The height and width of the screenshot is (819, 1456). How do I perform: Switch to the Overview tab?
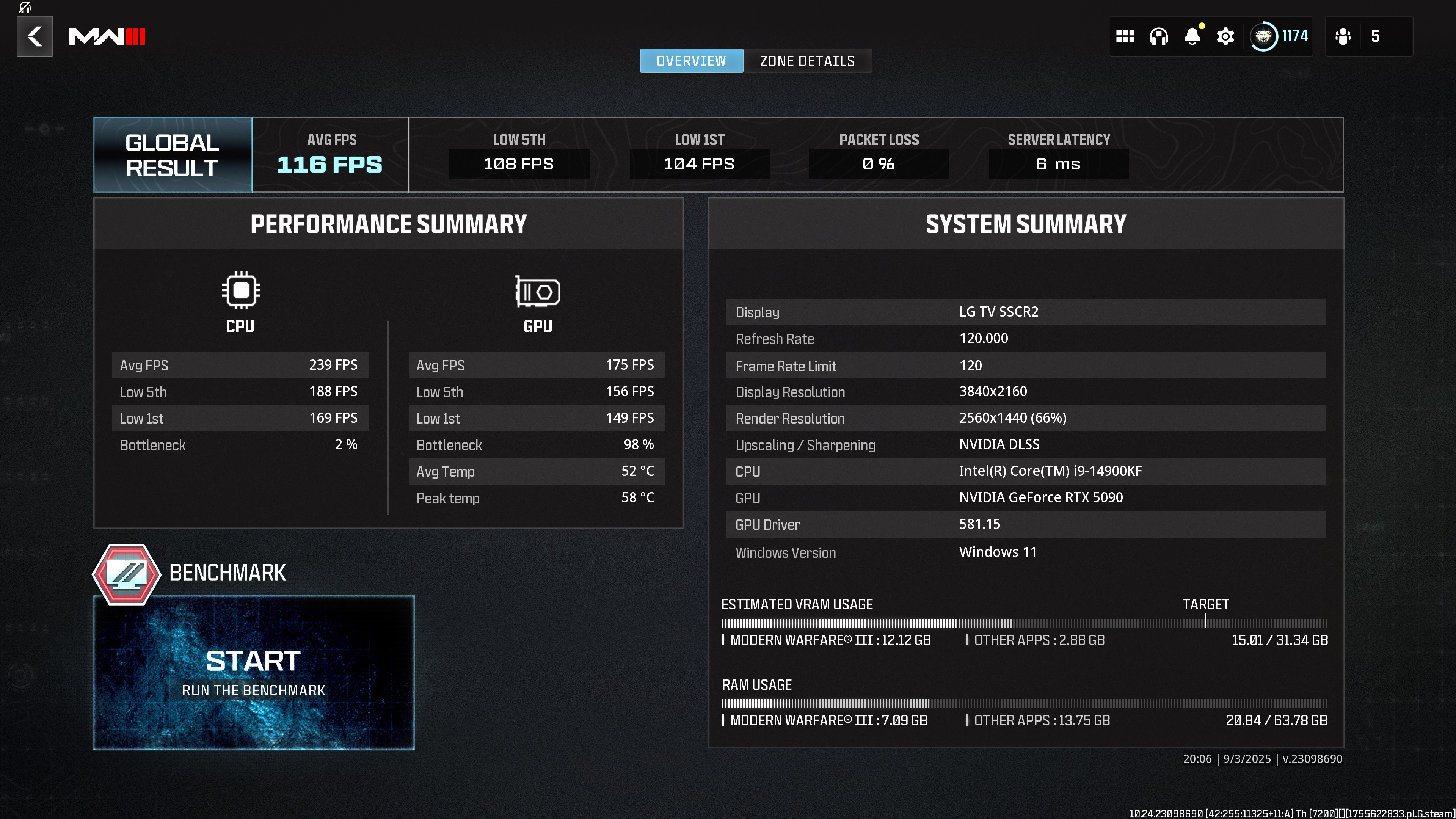point(691,61)
